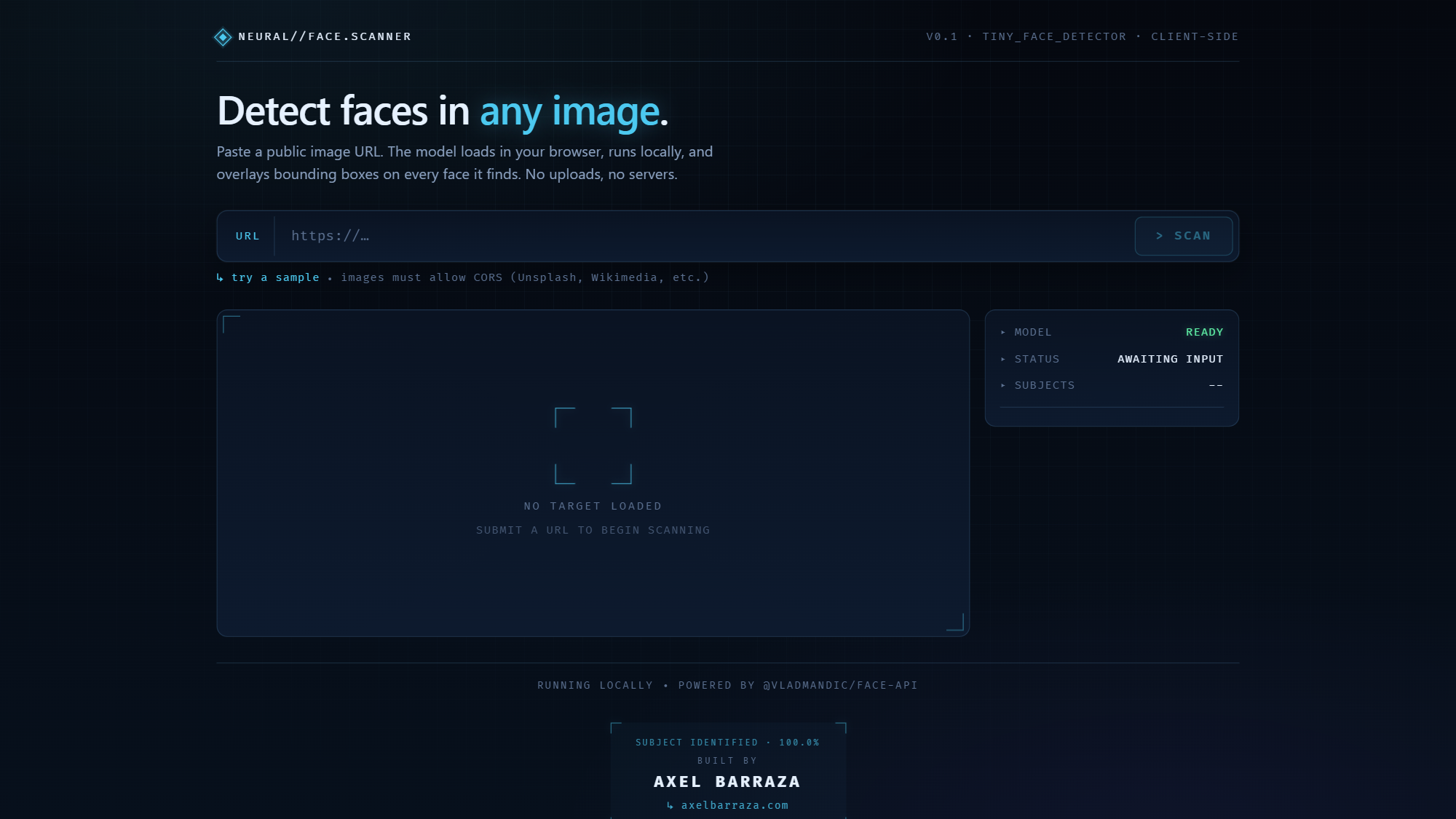Click the 'Detect faces in any image.' heading
Viewport: 1456px width, 819px height.
click(443, 111)
